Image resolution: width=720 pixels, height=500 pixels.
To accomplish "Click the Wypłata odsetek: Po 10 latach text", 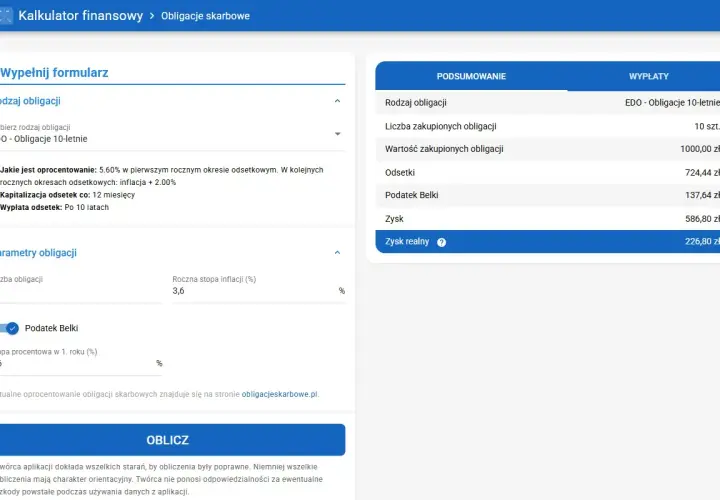I will pyautogui.click(x=54, y=208).
